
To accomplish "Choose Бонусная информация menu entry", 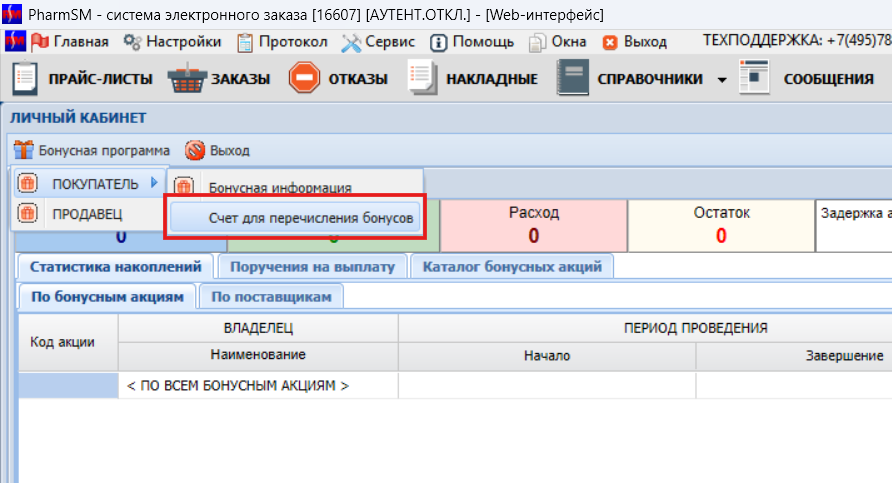I will pos(280,187).
